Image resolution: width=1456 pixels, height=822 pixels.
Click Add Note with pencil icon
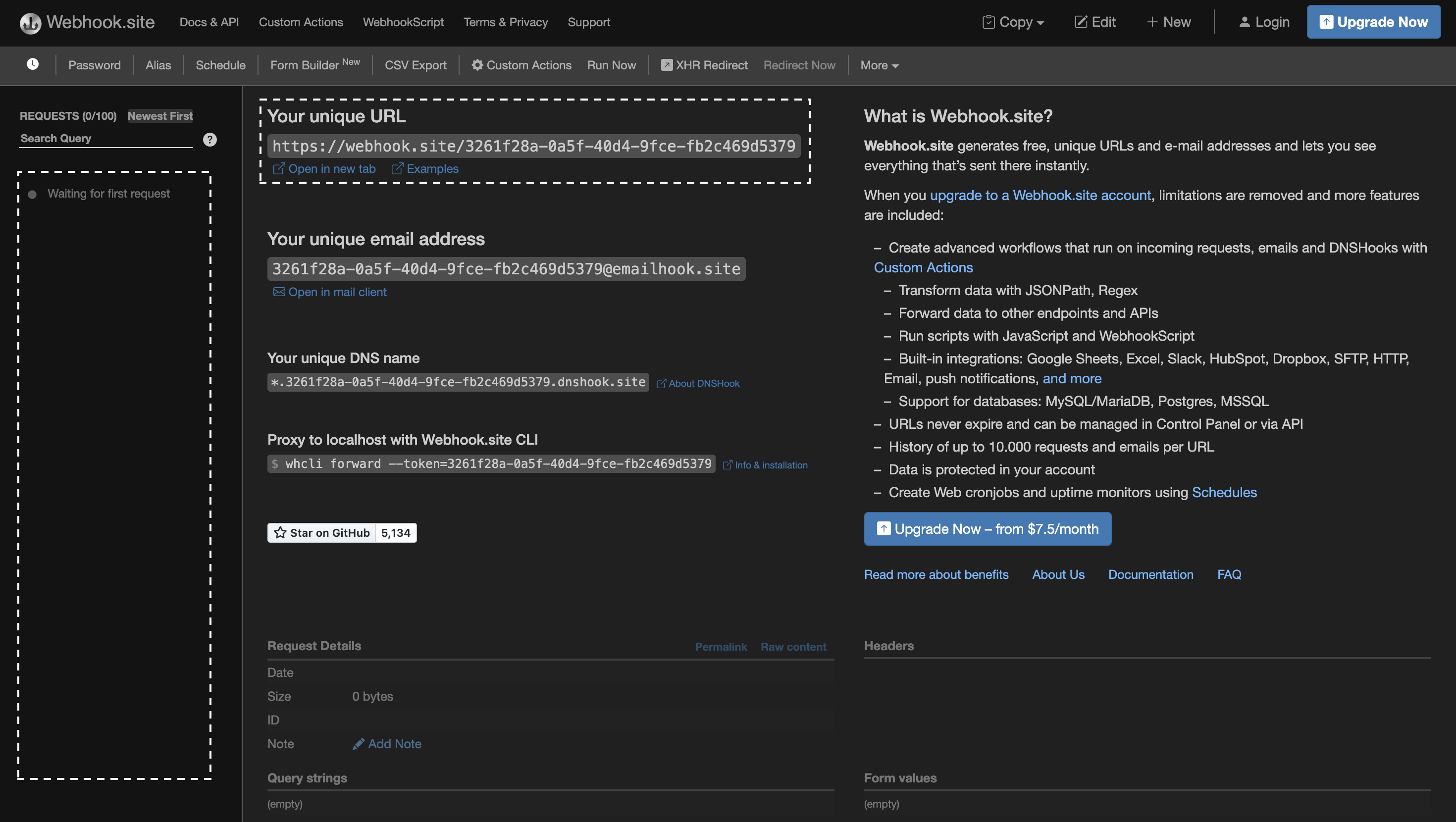coord(387,744)
